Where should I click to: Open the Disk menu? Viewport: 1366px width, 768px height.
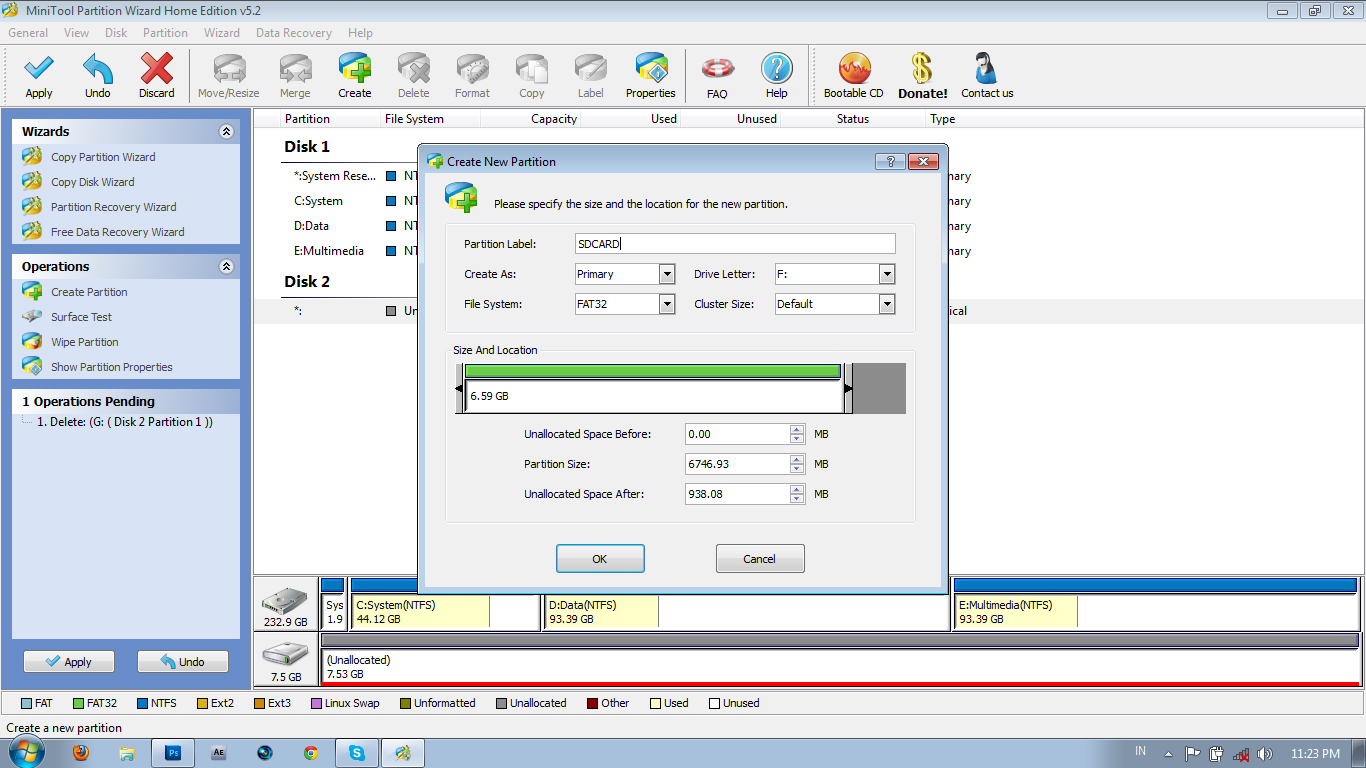click(116, 33)
